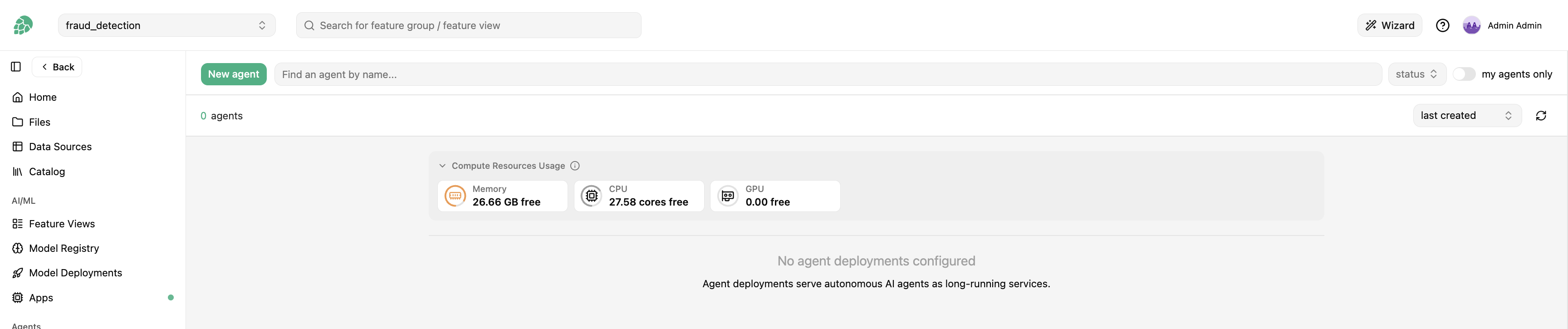This screenshot has height=329, width=1568.
Task: Click the 0 agents count
Action: point(221,116)
